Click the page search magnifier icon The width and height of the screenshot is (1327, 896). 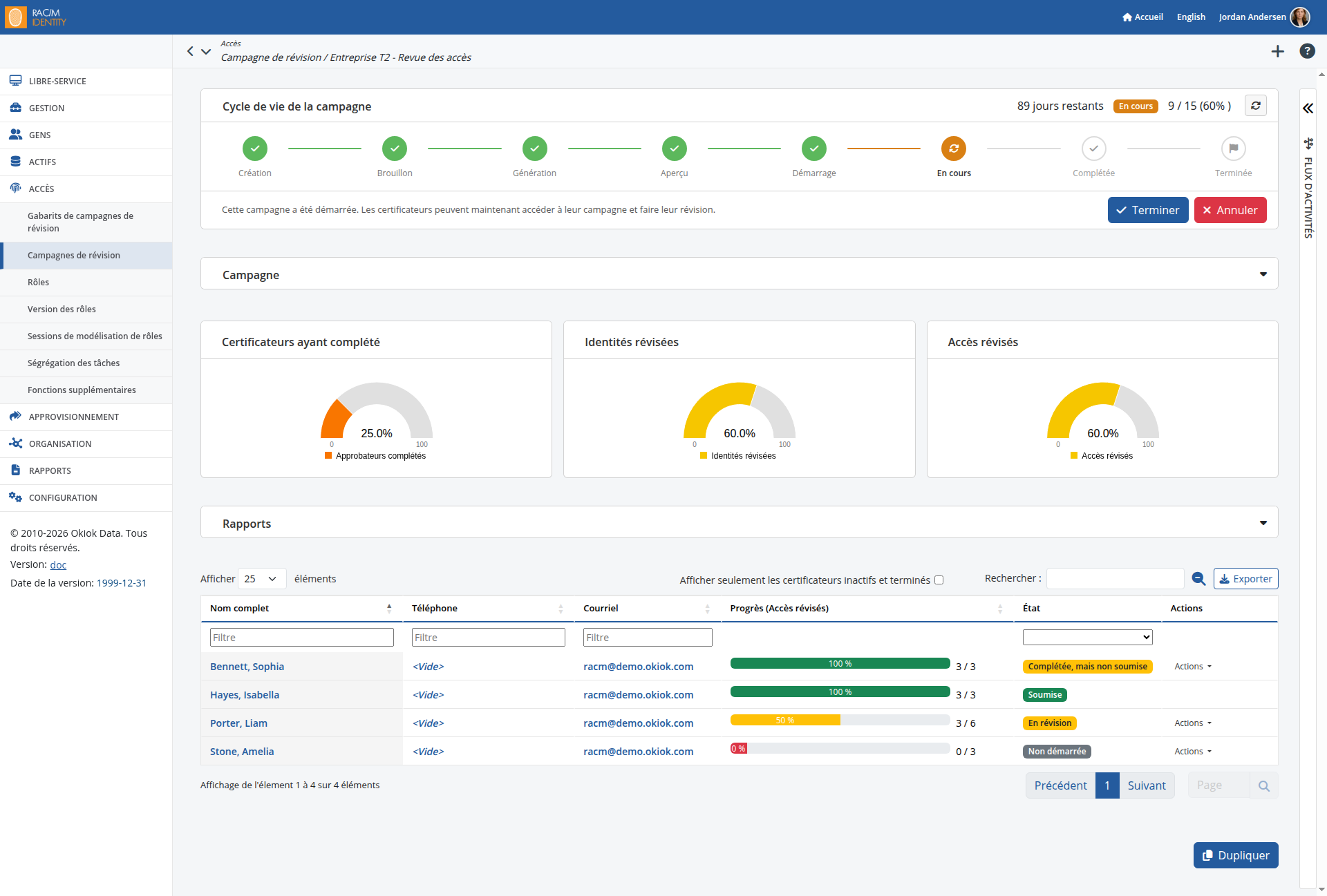1264,785
